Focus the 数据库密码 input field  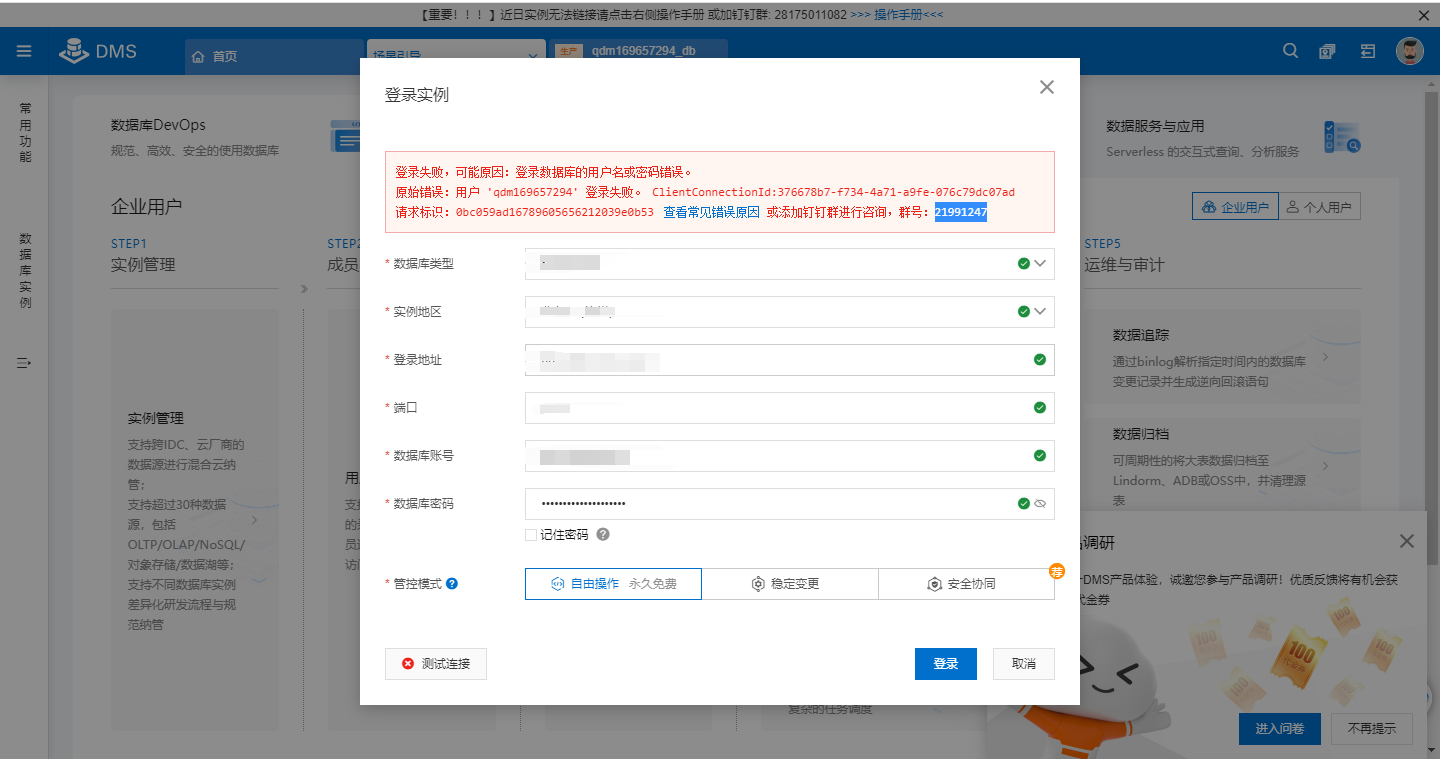pos(789,503)
